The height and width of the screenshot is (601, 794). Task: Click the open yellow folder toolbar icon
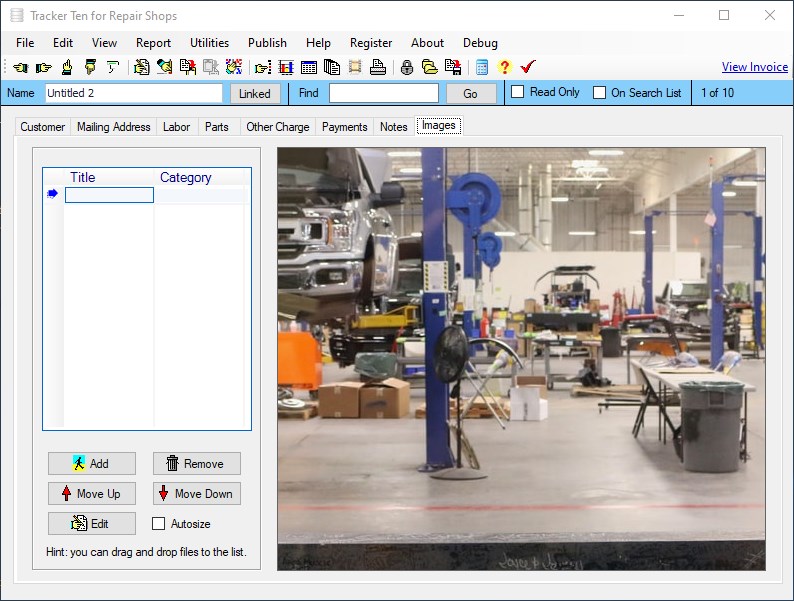[429, 68]
